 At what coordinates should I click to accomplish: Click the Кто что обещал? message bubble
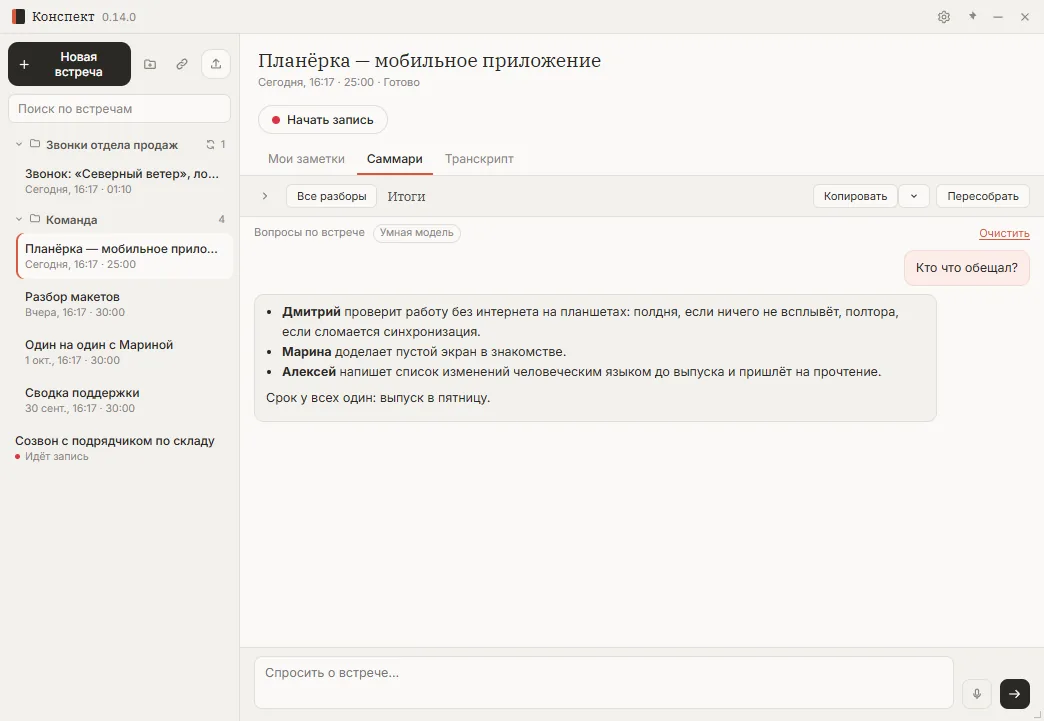966,268
